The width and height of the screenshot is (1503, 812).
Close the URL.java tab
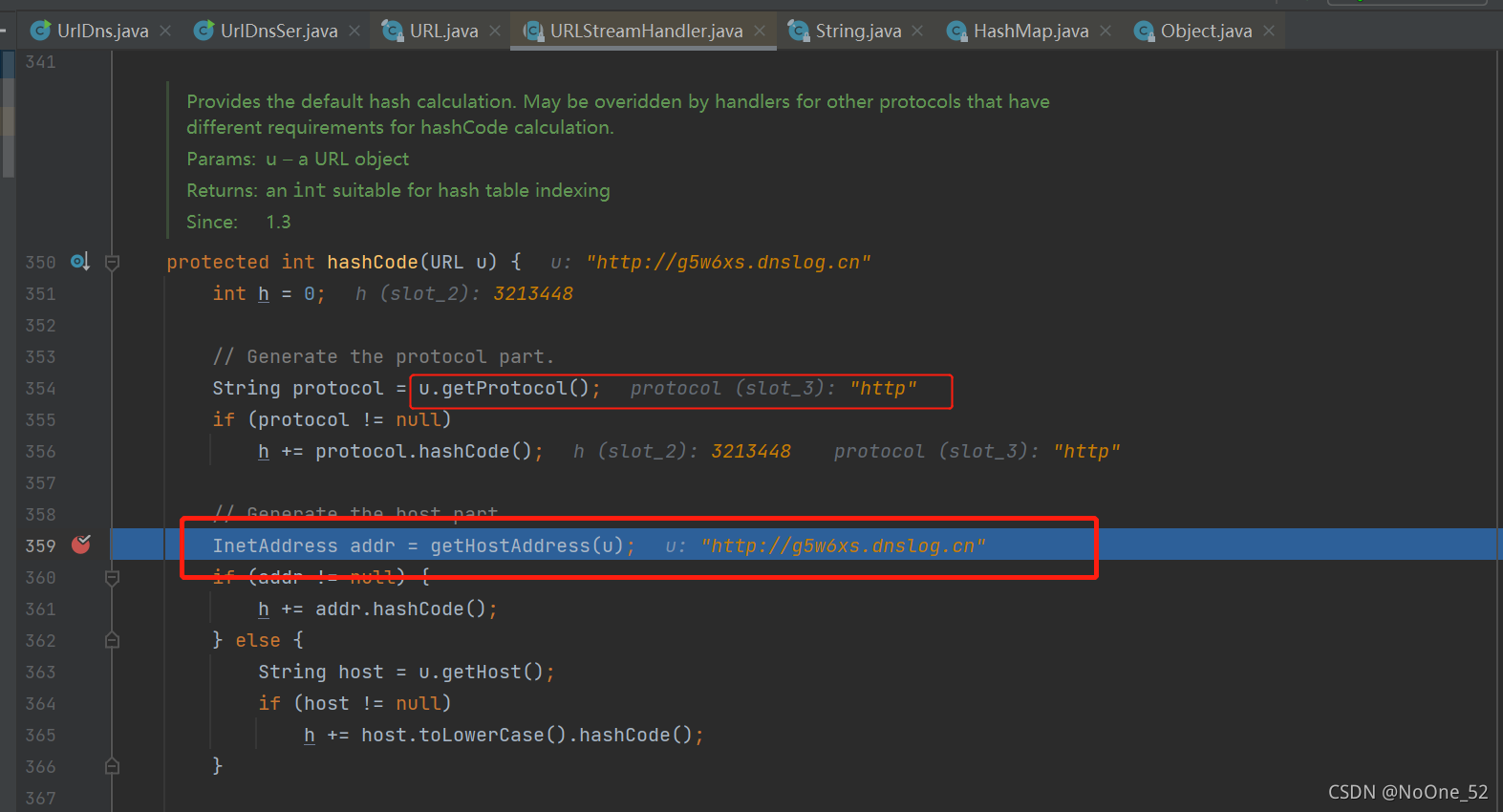pyautogui.click(x=495, y=31)
